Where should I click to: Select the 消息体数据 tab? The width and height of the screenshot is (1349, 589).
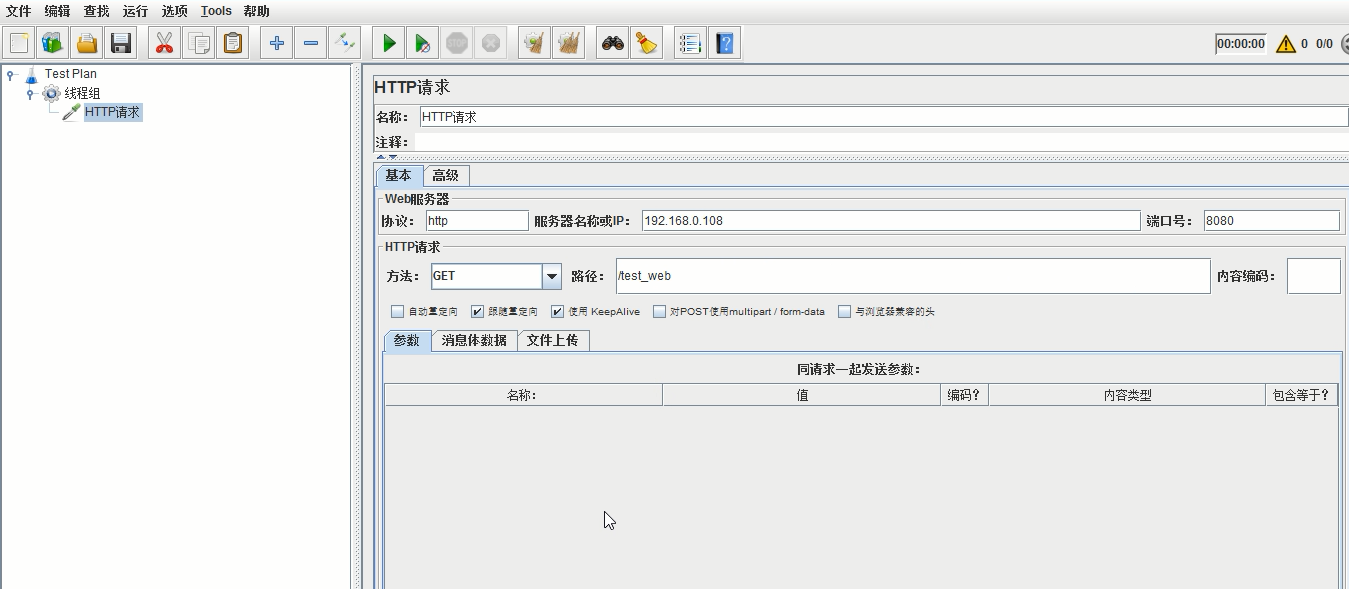click(x=474, y=341)
